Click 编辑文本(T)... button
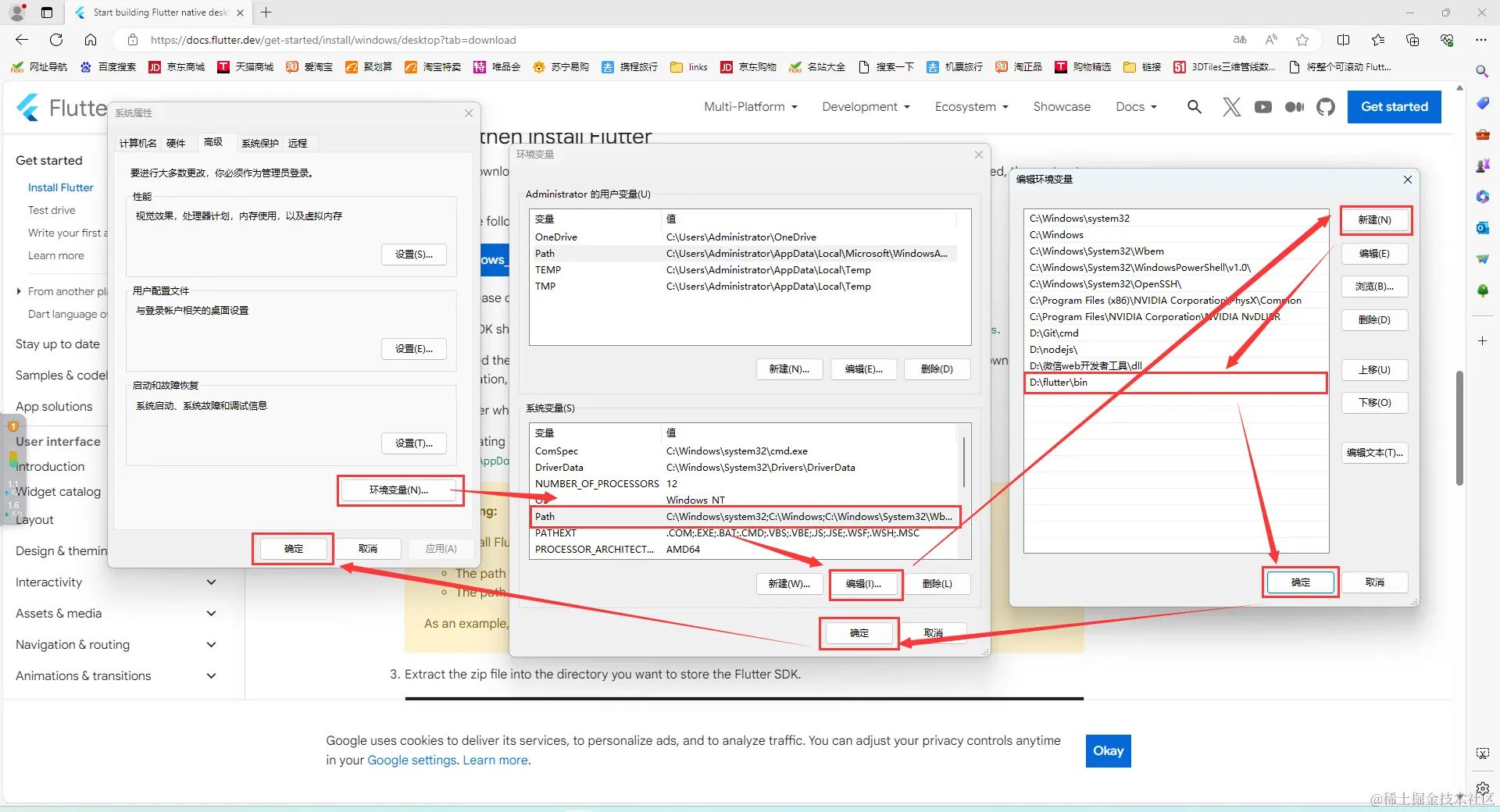 click(x=1375, y=453)
